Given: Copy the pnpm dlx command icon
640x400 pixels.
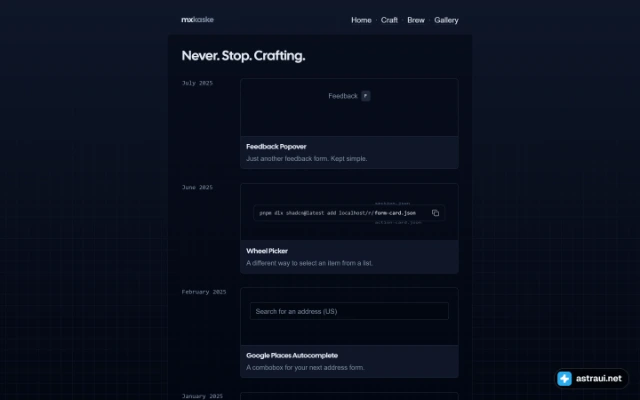Looking at the screenshot, I should (x=436, y=213).
